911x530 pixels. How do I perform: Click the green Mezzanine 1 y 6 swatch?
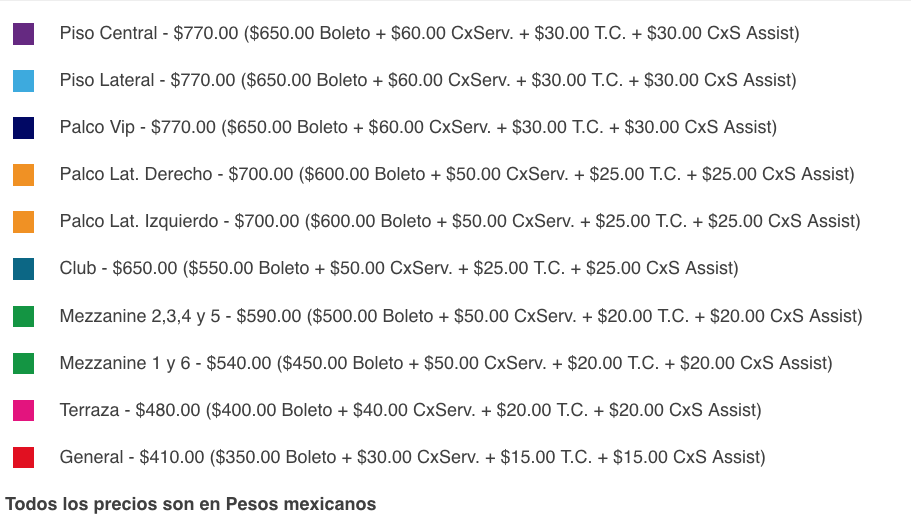point(23,364)
